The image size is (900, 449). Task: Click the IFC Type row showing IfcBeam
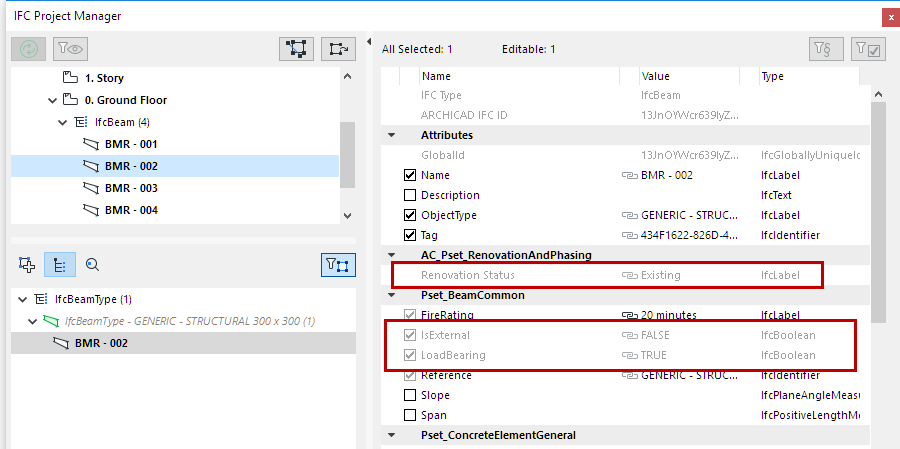(x=626, y=95)
